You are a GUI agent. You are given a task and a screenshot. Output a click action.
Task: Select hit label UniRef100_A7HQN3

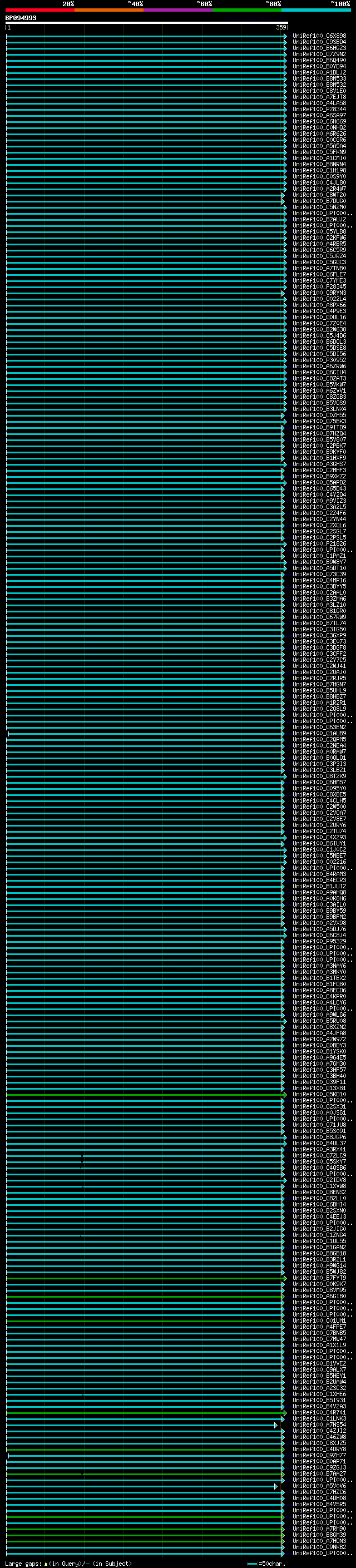click(x=319, y=1541)
